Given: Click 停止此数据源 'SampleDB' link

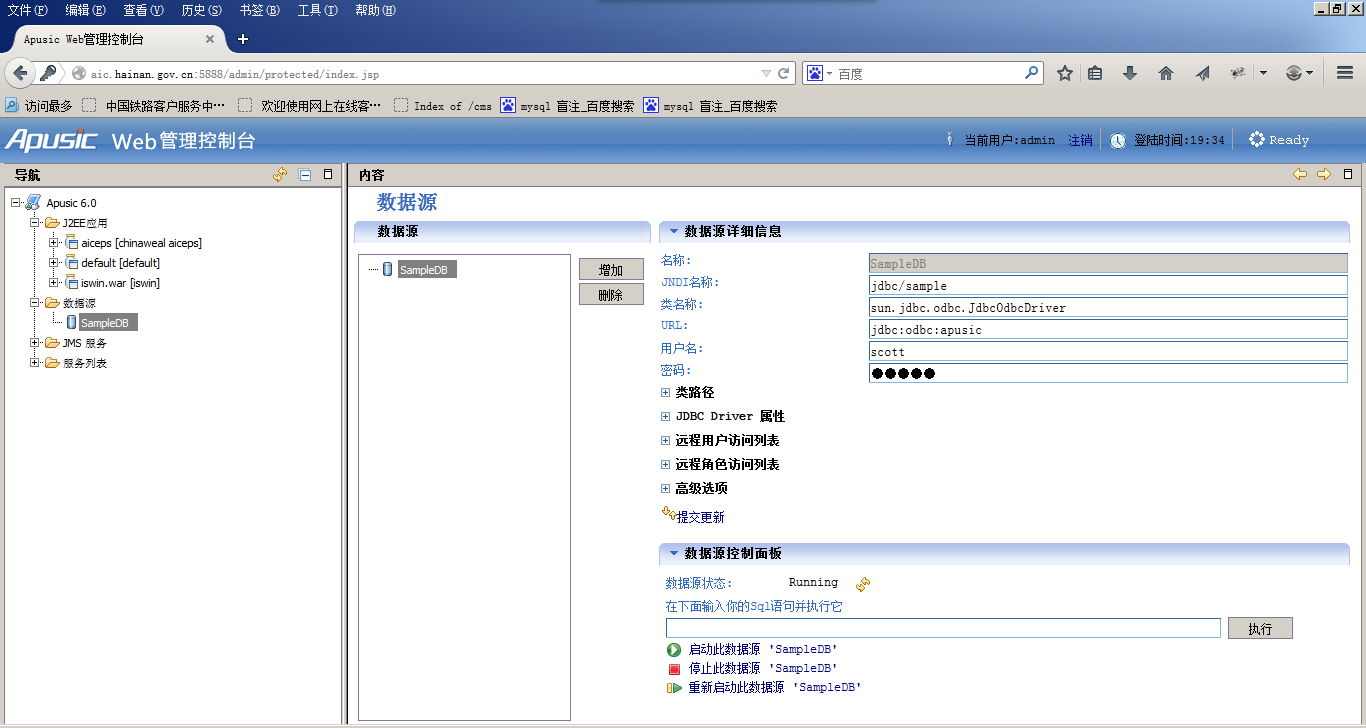Looking at the screenshot, I should (763, 668).
